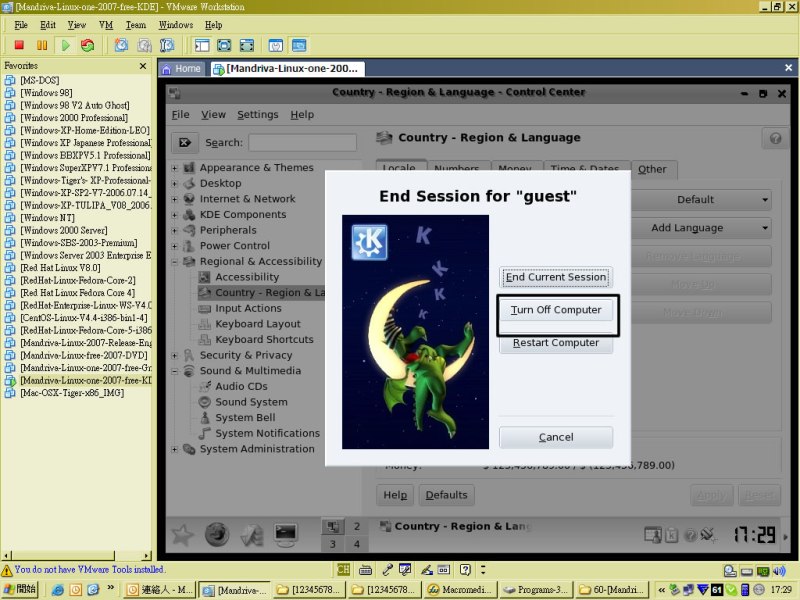Click the yellow warning icon in VMware status bar
Image resolution: width=800 pixels, height=600 pixels.
tap(7, 570)
